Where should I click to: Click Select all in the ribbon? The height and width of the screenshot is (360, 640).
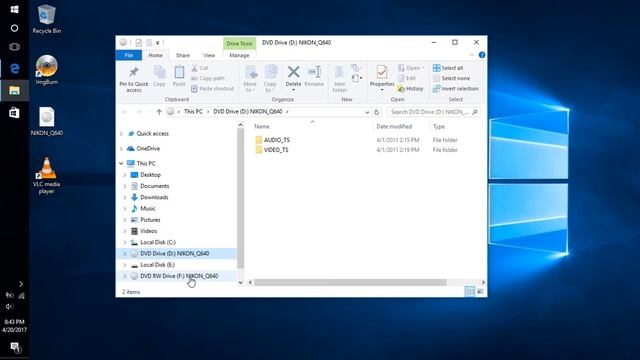(448, 68)
